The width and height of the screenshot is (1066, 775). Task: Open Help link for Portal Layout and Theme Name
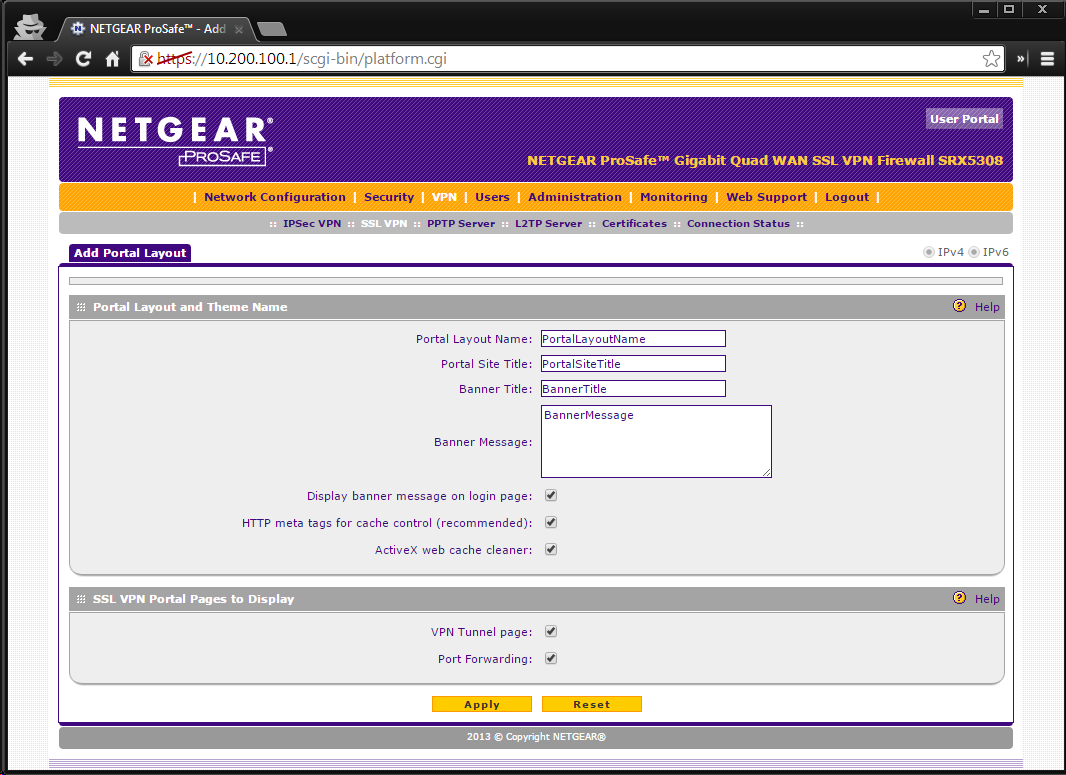987,307
